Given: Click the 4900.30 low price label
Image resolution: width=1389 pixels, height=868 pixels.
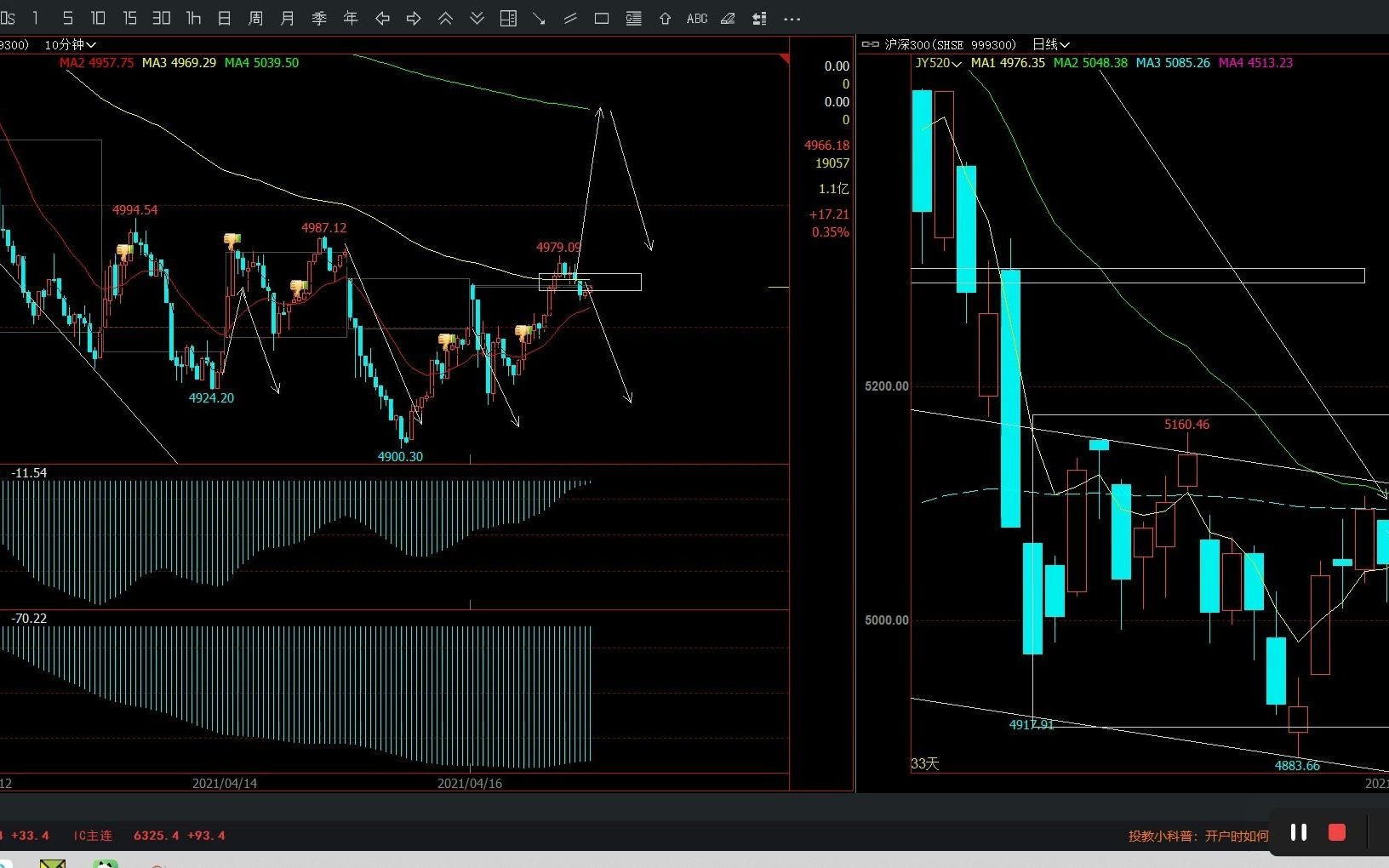Looking at the screenshot, I should (x=400, y=457).
